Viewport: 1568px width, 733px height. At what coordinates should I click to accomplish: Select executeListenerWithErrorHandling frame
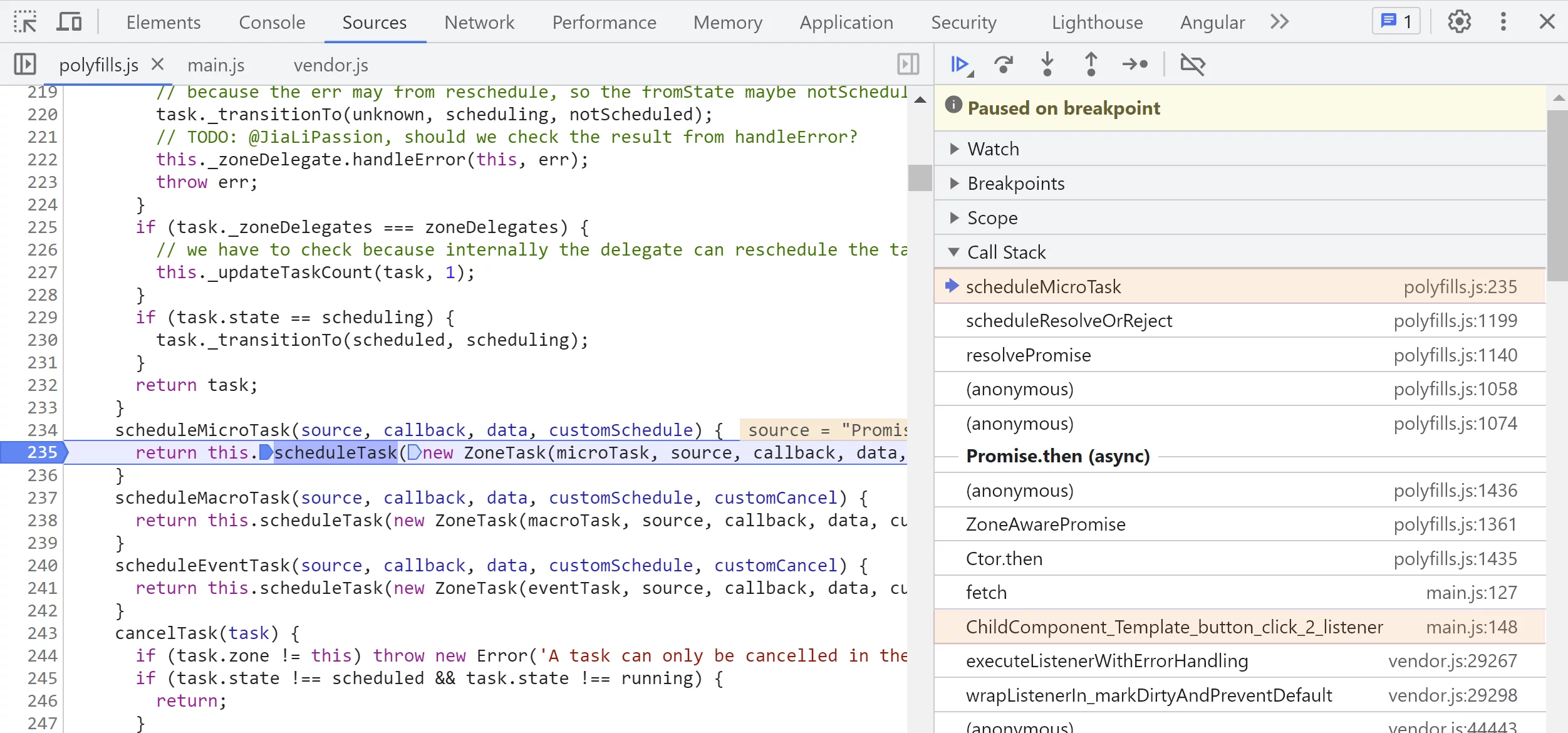pos(1240,661)
